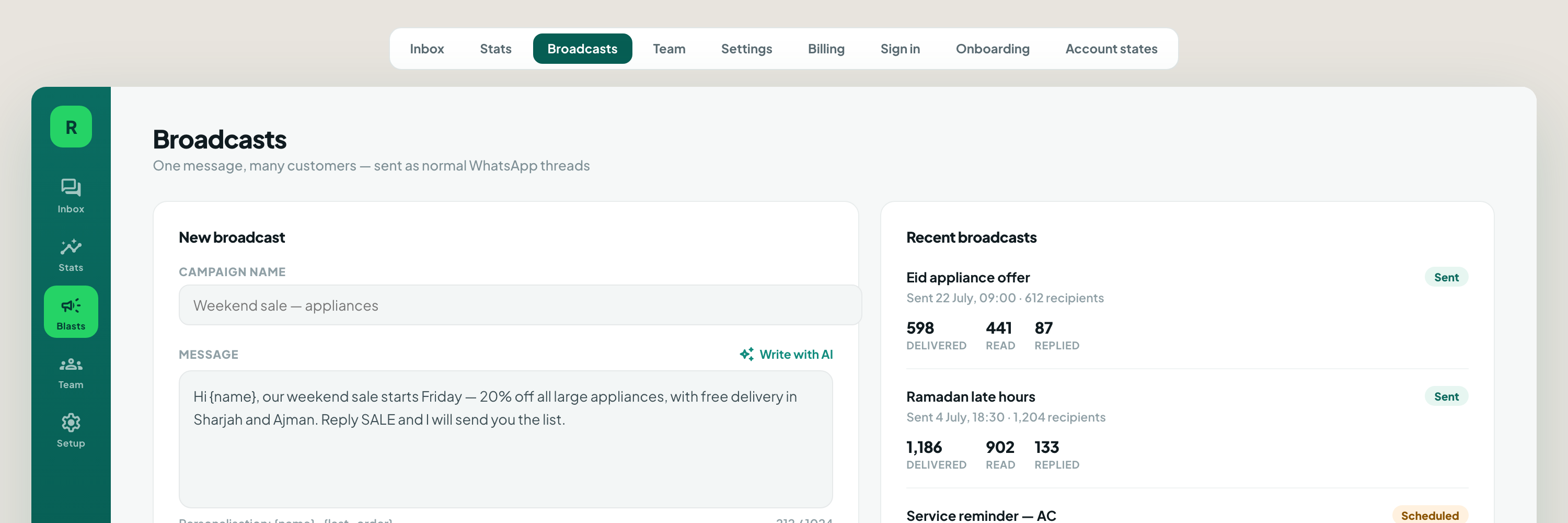1568x523 pixels.
Task: Click the sparkle icon beside Write with AI
Action: [746, 355]
